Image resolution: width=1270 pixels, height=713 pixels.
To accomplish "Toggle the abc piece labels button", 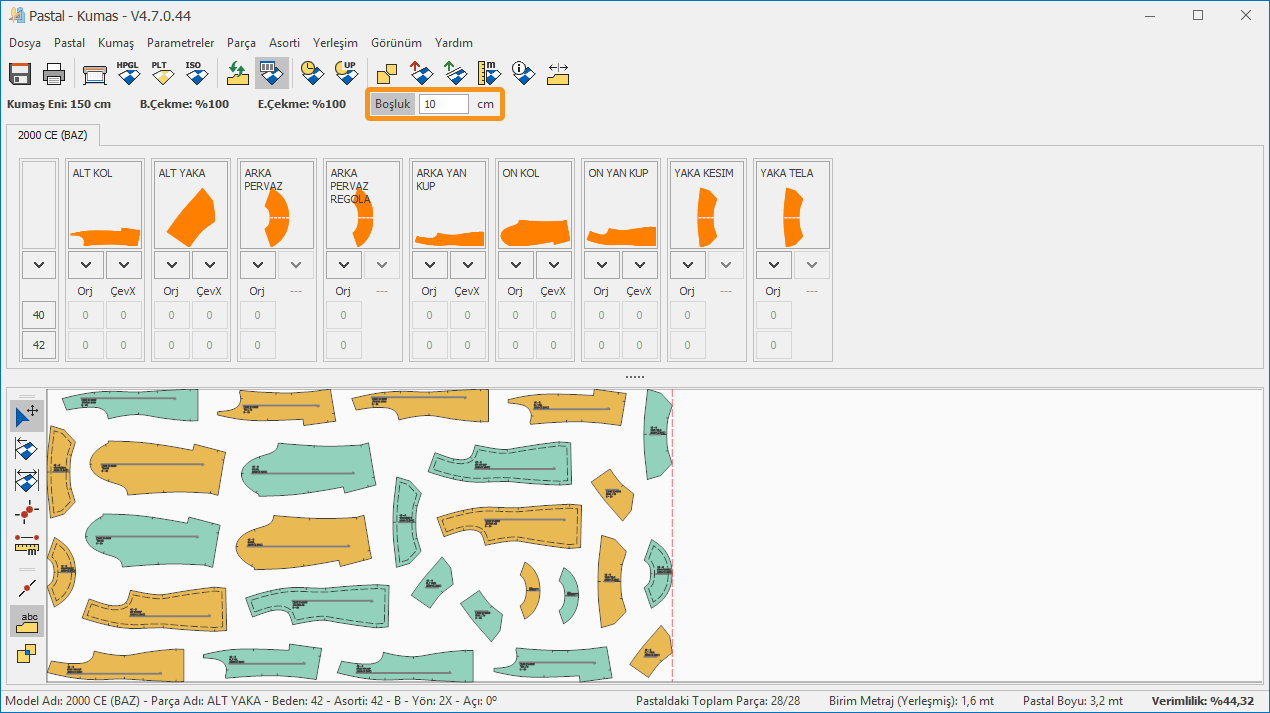I will tap(27, 621).
